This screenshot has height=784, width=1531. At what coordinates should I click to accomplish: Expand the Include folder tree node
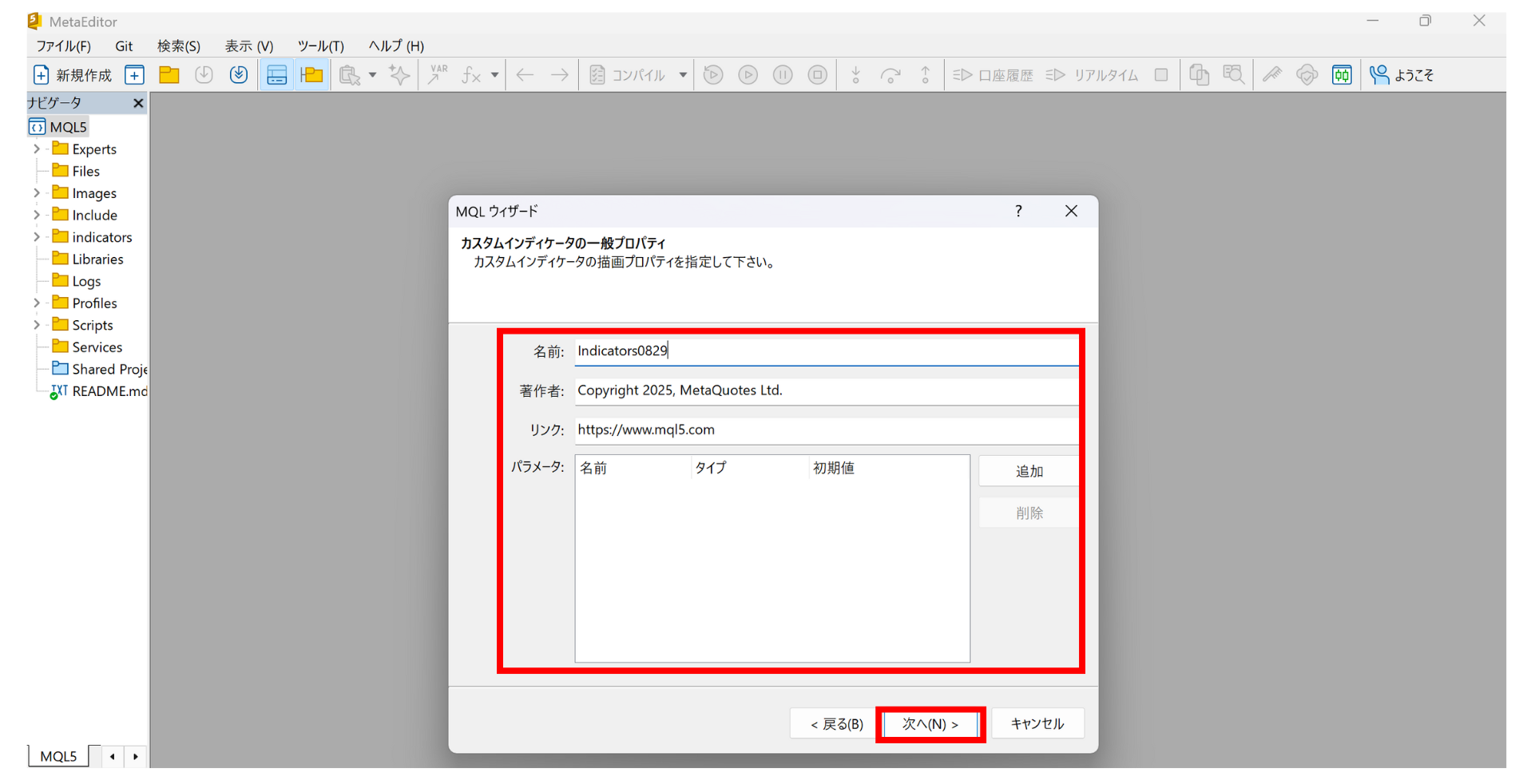(37, 216)
